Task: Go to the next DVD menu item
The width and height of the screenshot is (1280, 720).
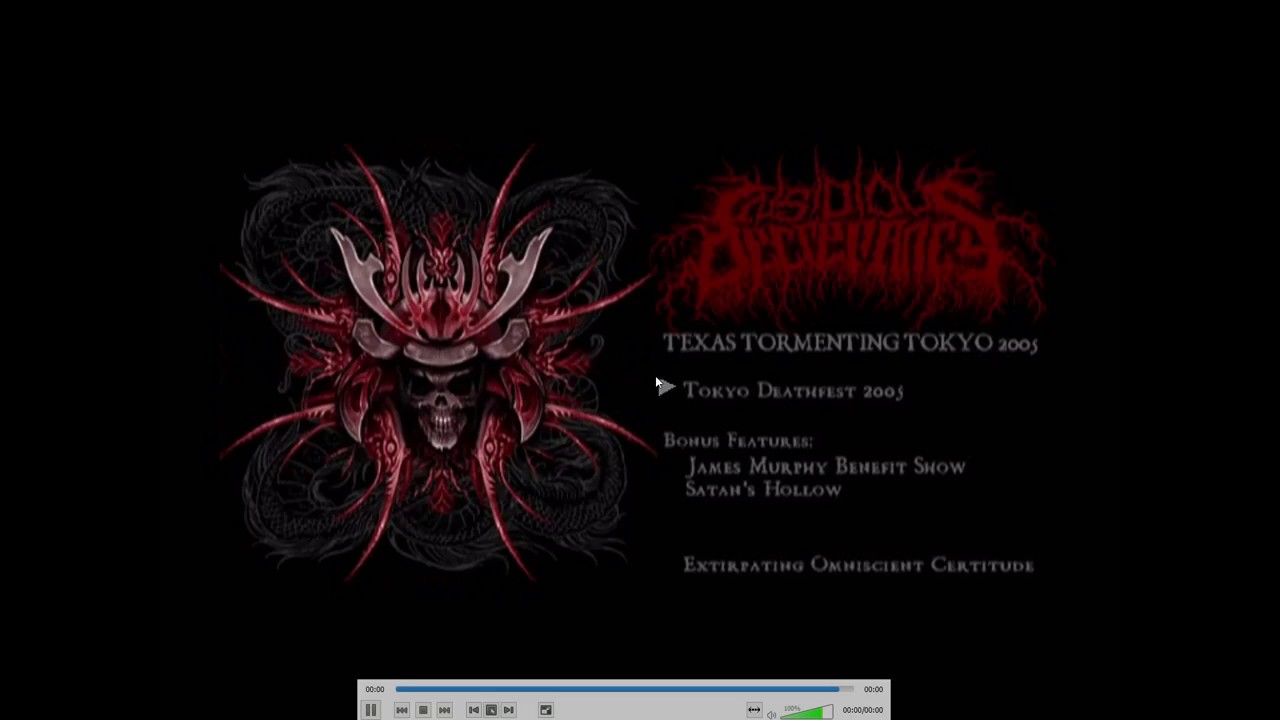Action: coord(509,710)
